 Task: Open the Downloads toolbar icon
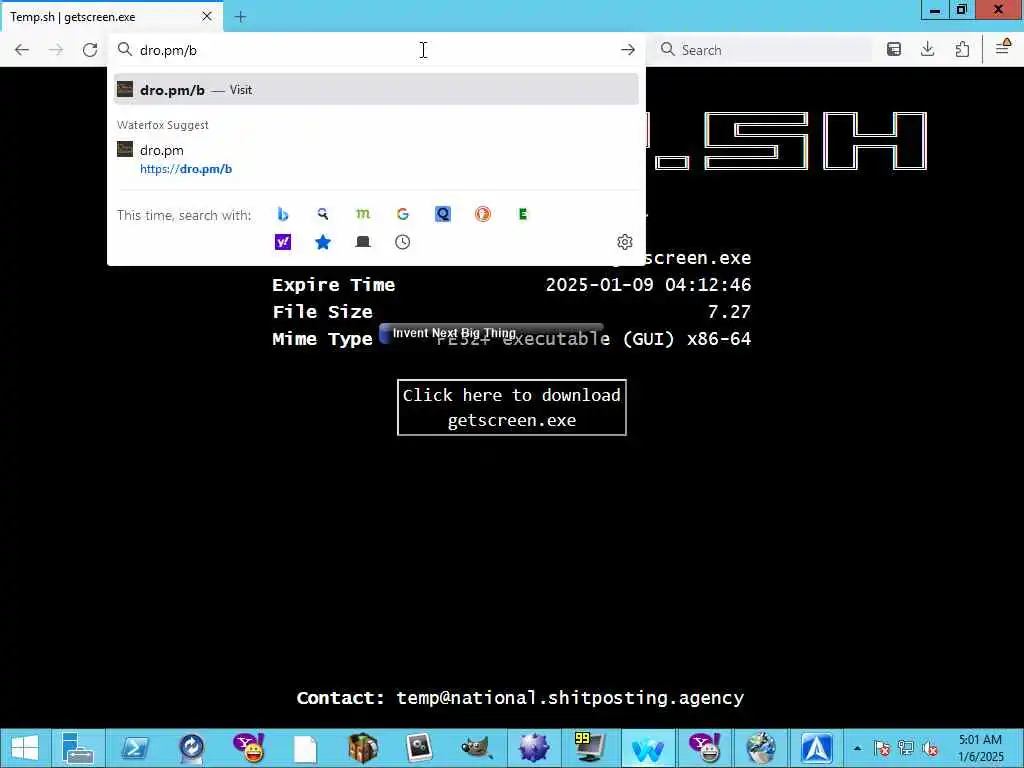(x=927, y=50)
